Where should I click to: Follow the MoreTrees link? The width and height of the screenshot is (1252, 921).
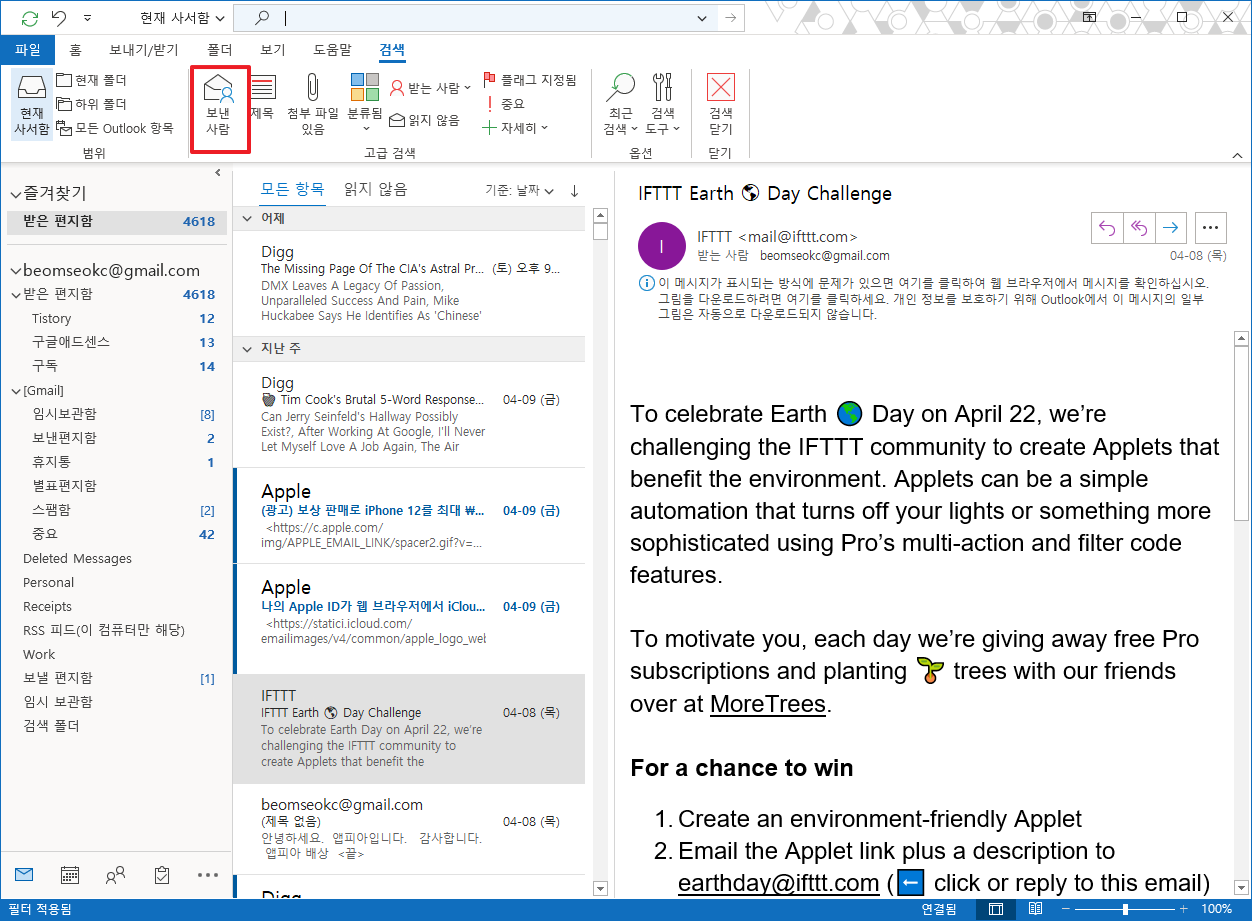click(x=768, y=703)
